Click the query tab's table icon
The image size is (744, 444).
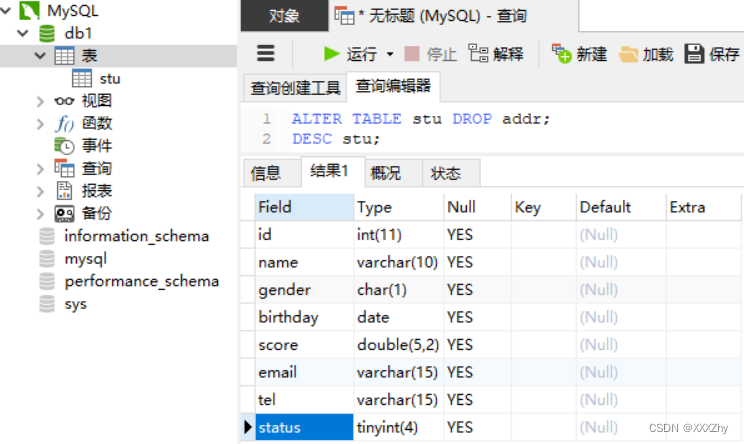click(x=344, y=16)
